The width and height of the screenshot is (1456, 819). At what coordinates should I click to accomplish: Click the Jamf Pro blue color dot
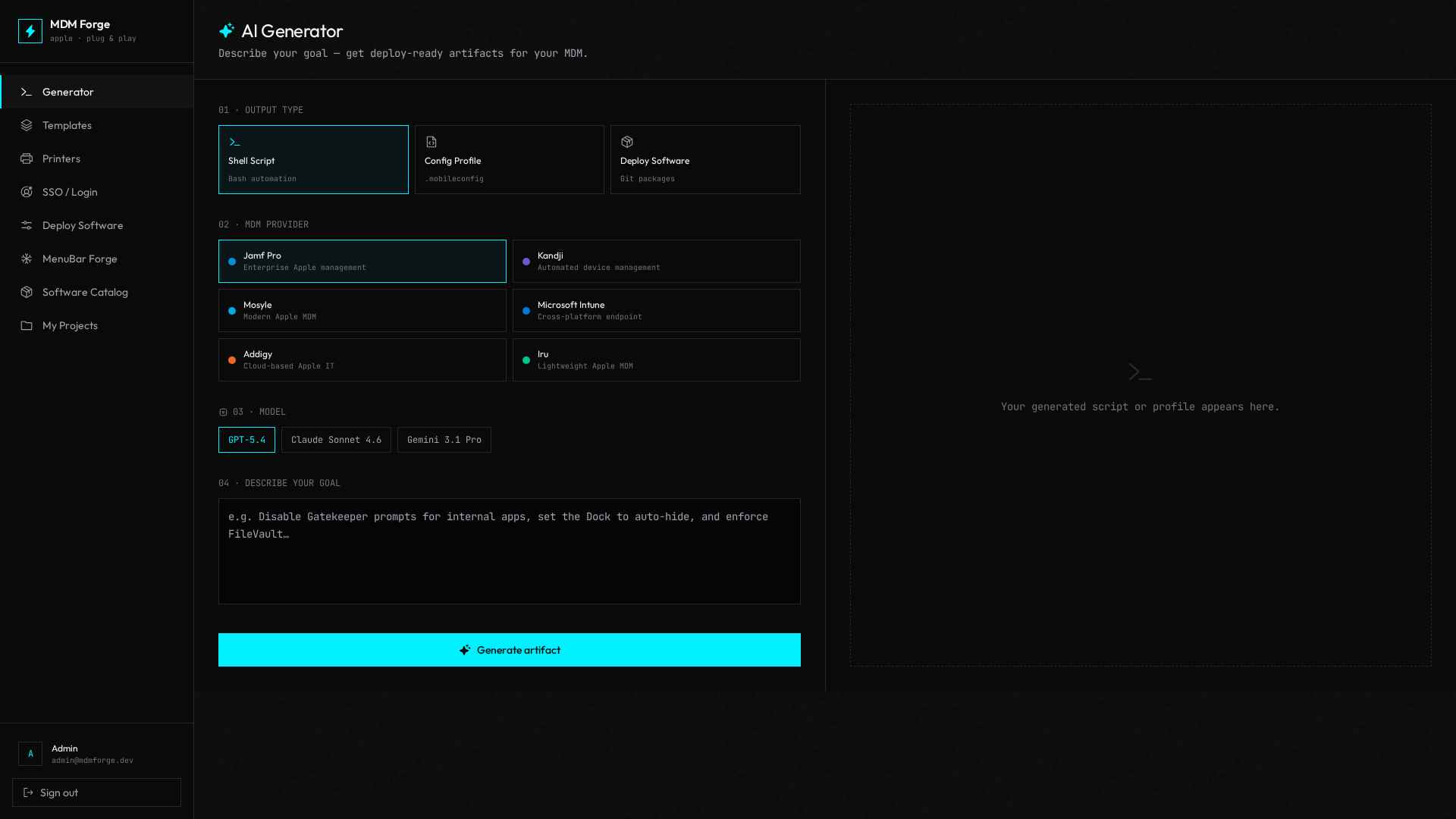(x=232, y=262)
